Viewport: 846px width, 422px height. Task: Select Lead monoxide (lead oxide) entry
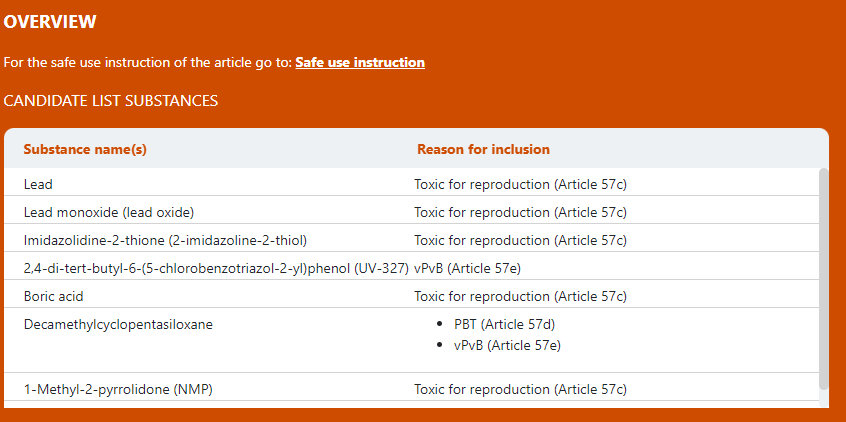tap(109, 212)
